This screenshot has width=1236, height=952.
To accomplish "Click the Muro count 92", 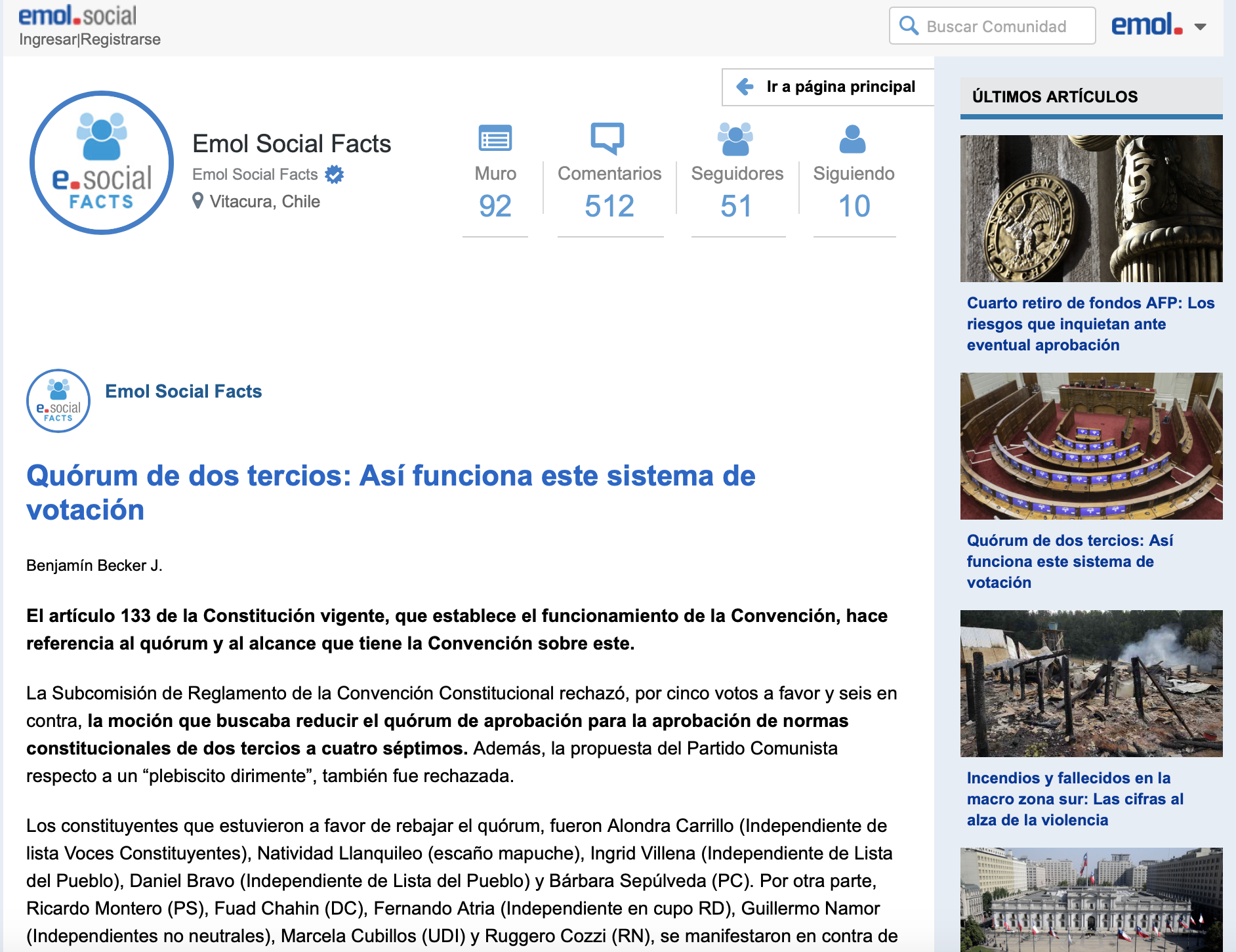I will tap(495, 206).
